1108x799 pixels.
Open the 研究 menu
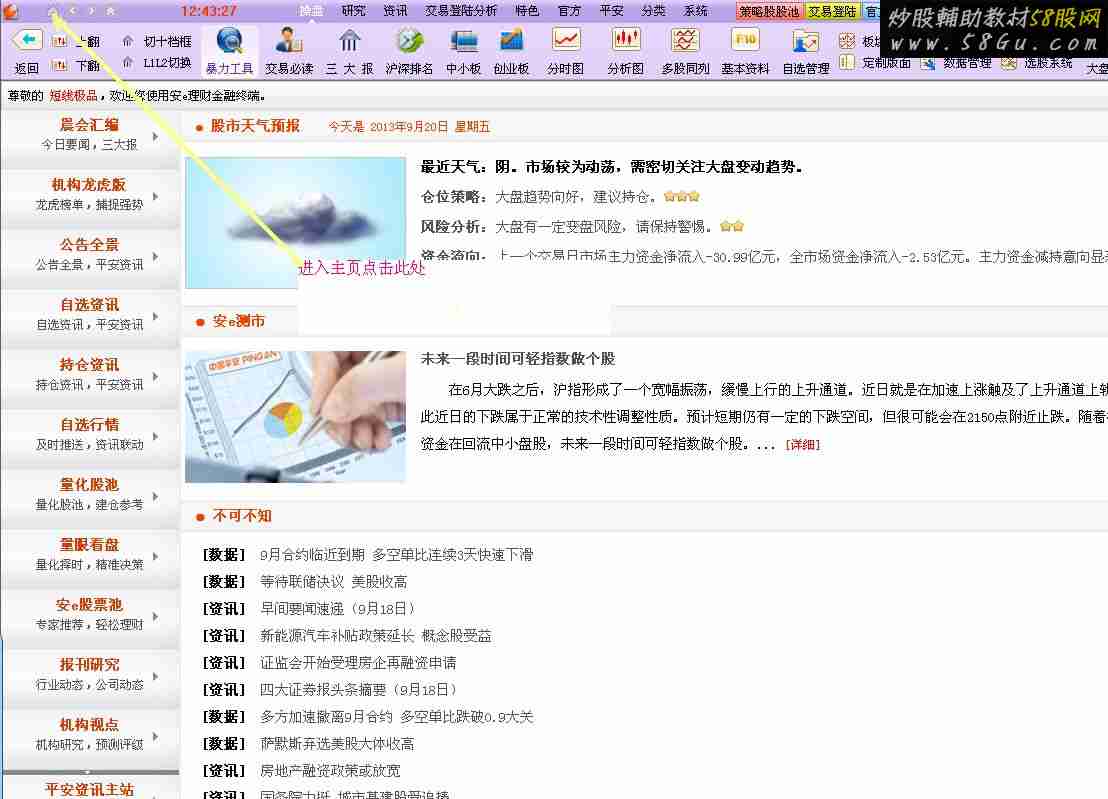click(353, 11)
